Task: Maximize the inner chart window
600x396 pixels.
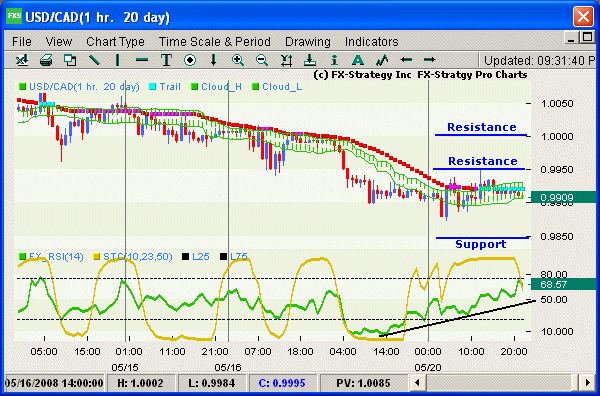Action: 587,37
